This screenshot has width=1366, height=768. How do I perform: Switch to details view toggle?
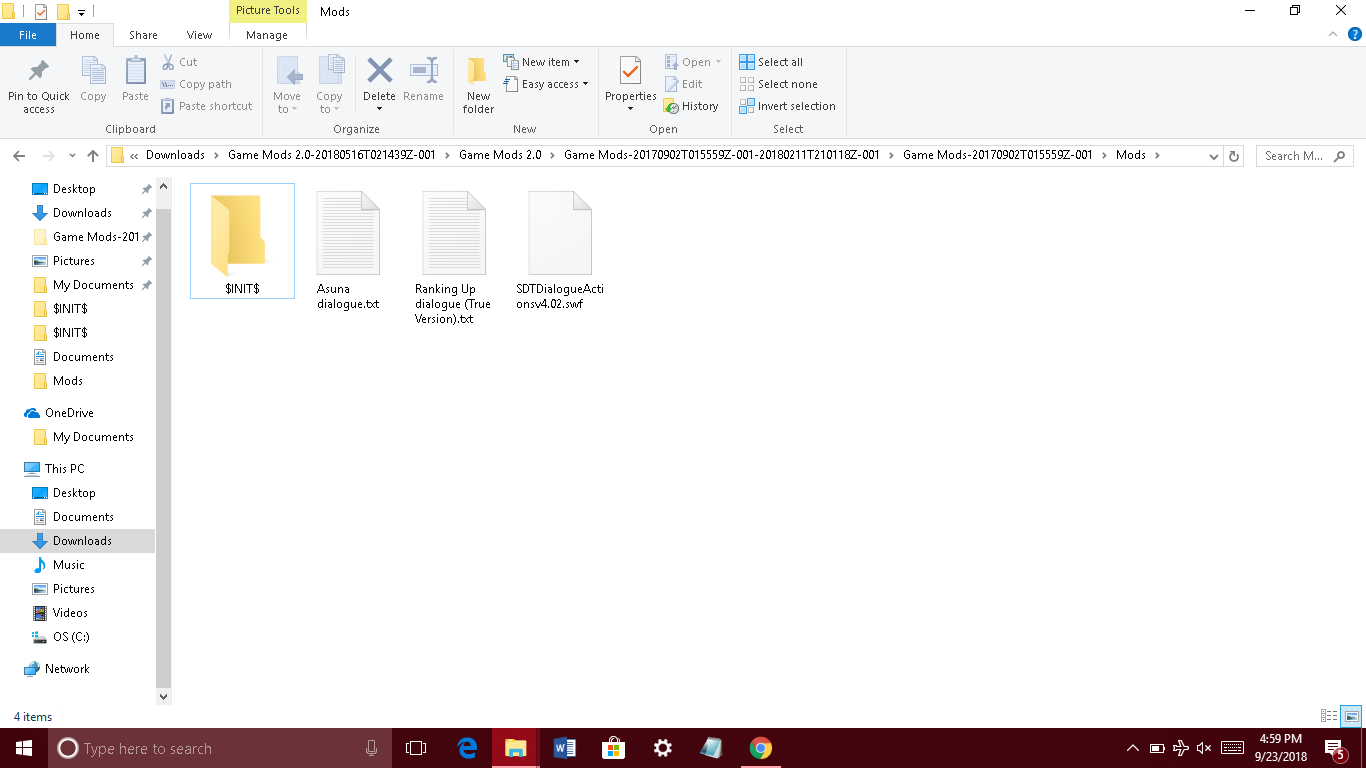pos(1329,716)
